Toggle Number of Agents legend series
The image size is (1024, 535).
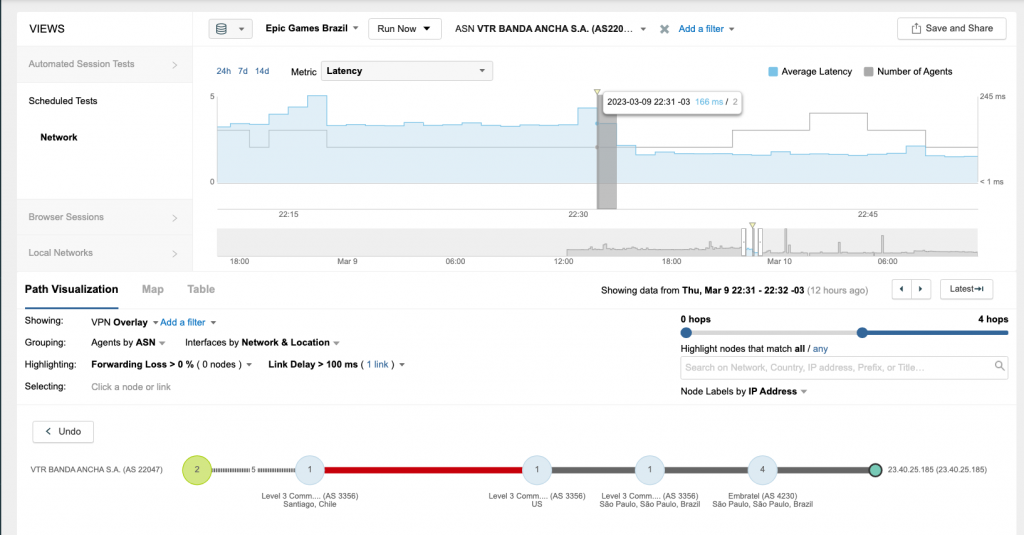click(908, 72)
